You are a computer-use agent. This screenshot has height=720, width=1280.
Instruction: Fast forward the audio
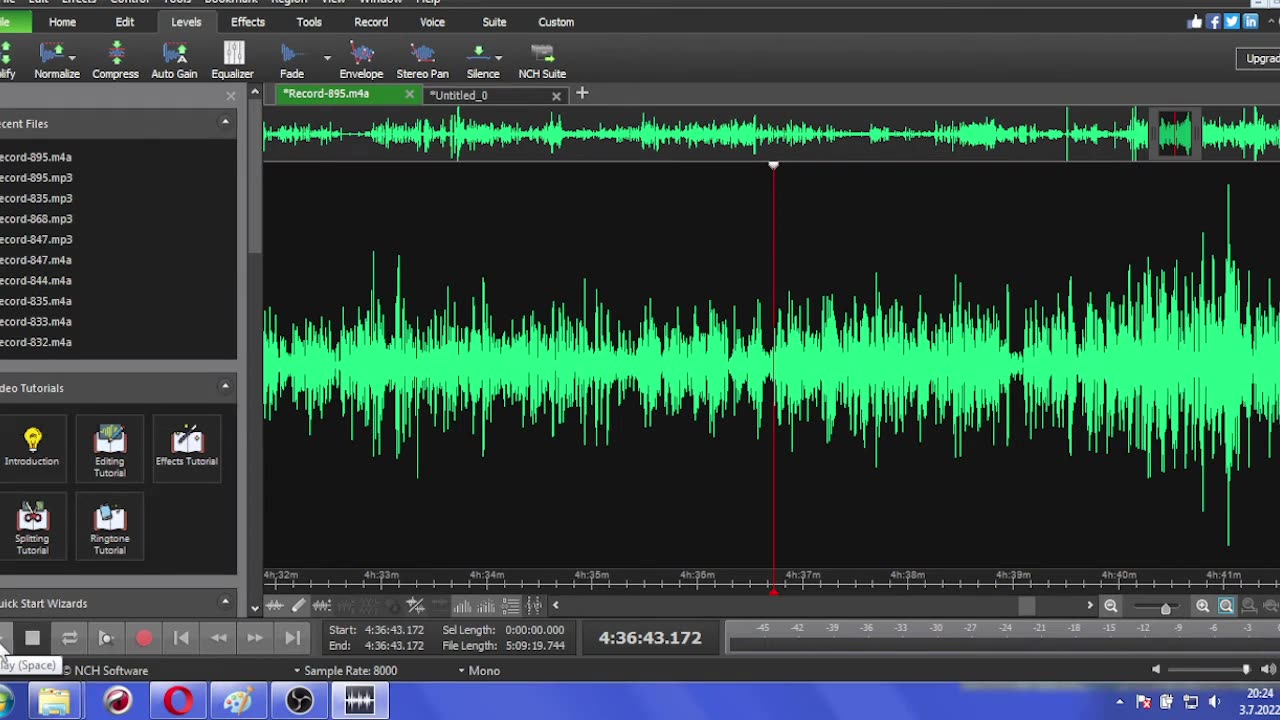click(255, 638)
